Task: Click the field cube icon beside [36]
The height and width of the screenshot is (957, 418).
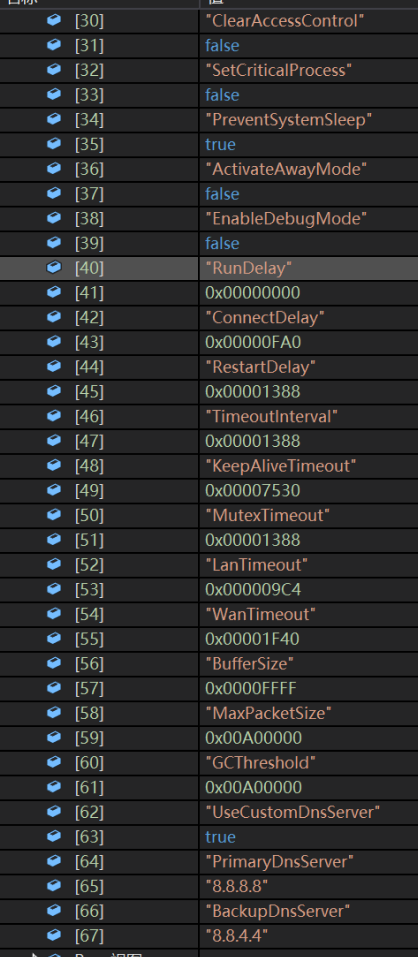Action: (x=54, y=168)
